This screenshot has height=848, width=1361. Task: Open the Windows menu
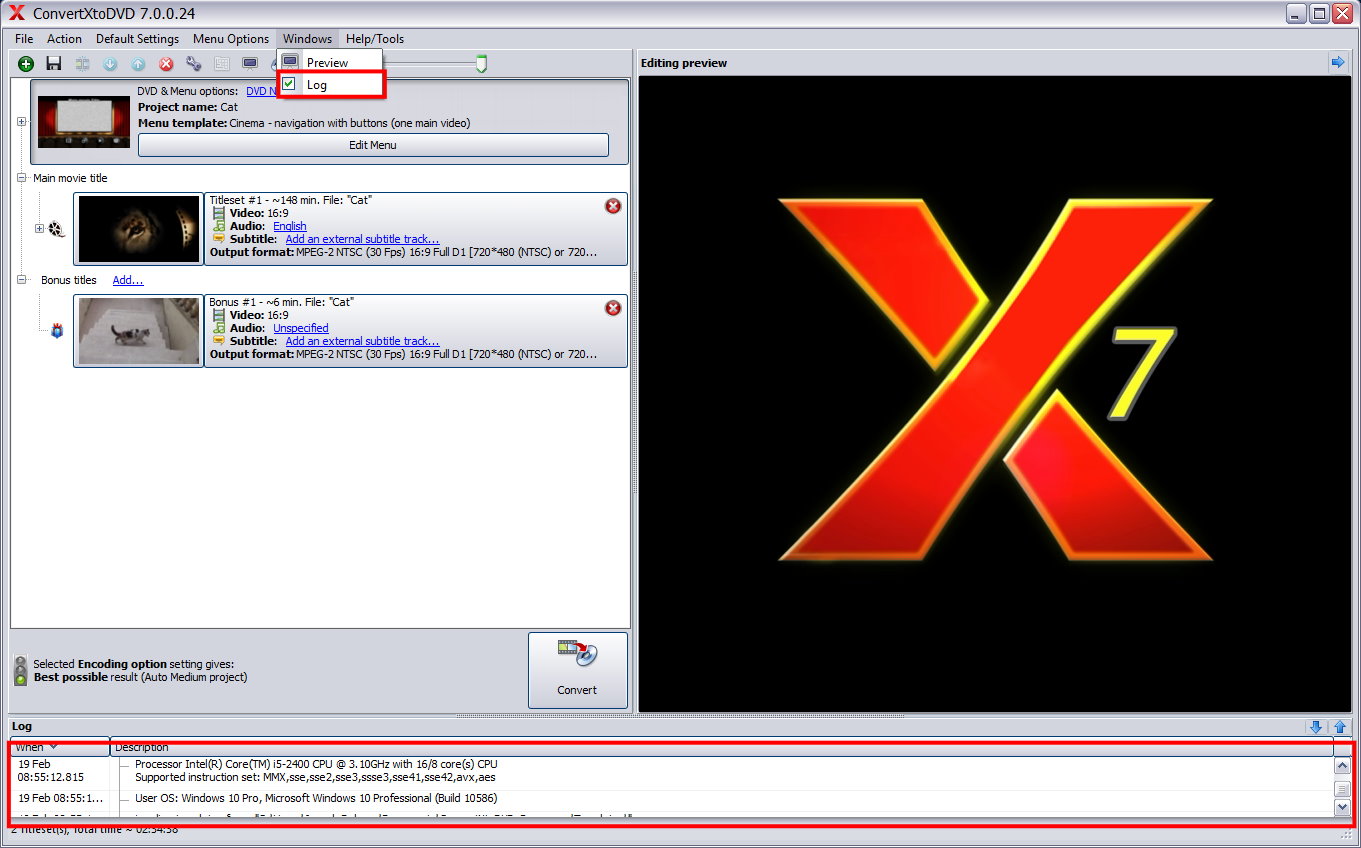click(x=307, y=39)
